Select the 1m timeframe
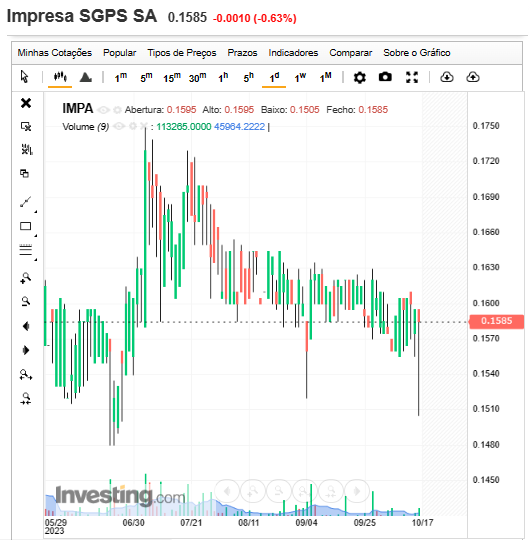This screenshot has height=540, width=531. [x=121, y=77]
